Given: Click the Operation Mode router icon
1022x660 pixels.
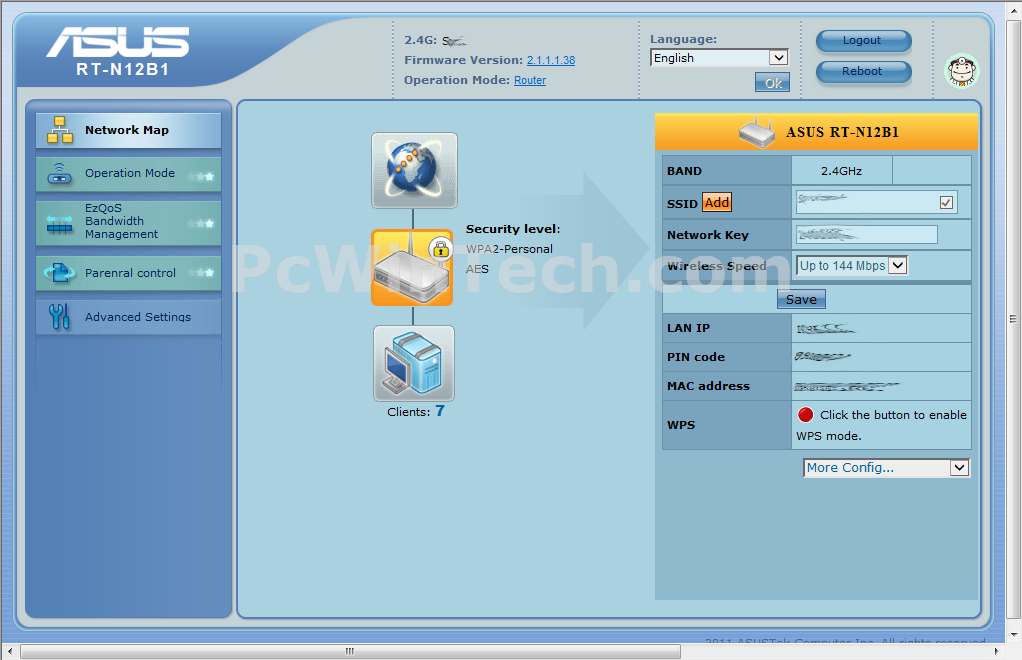Looking at the screenshot, I should pyautogui.click(x=59, y=174).
